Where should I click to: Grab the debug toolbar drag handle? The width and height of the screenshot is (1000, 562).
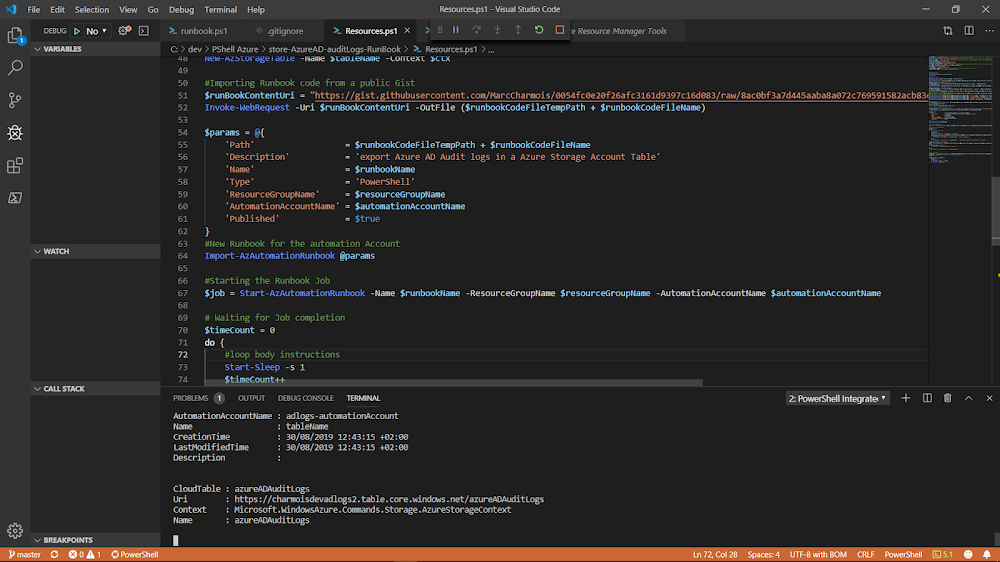(x=440, y=30)
